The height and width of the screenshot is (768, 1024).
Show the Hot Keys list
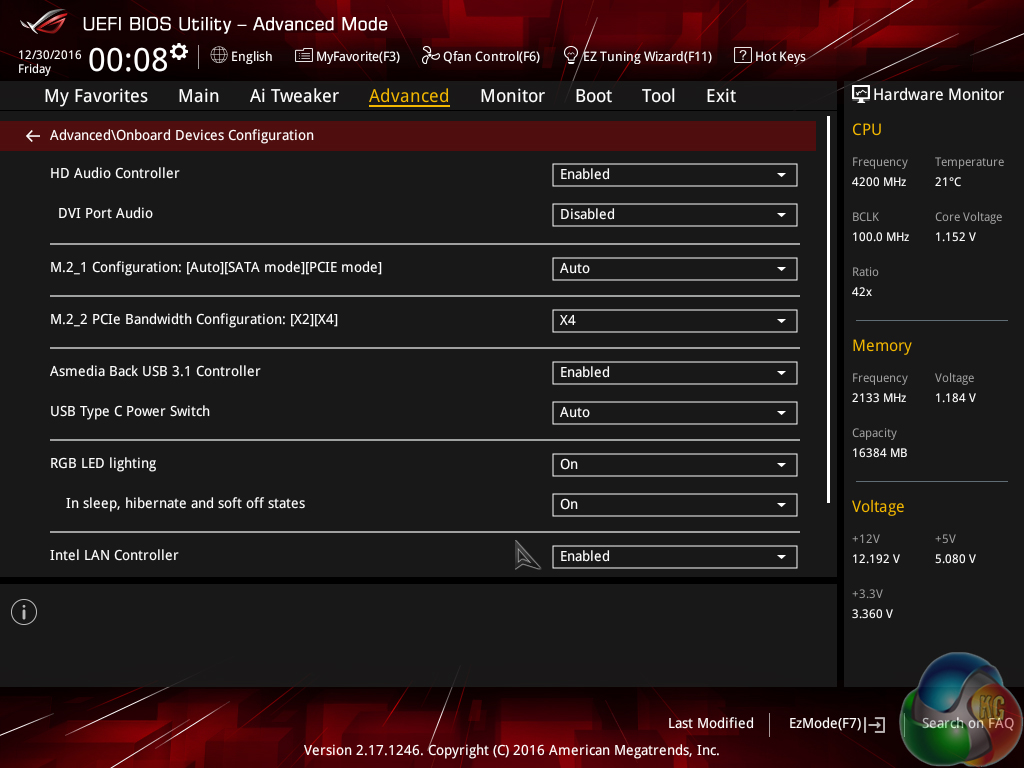tap(770, 56)
